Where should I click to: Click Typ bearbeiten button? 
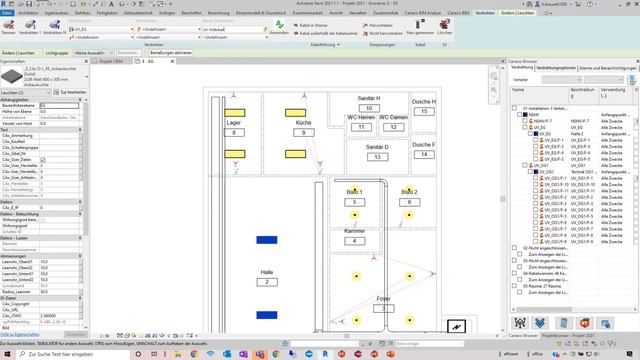pyautogui.click(x=70, y=93)
